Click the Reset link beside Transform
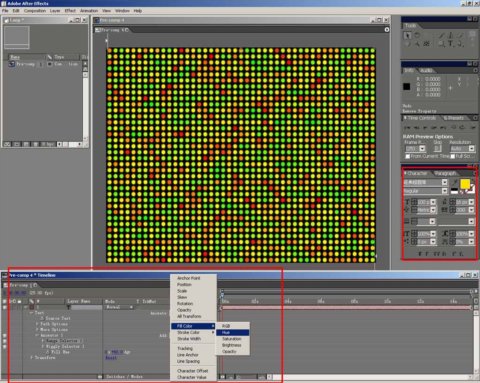 coord(111,358)
